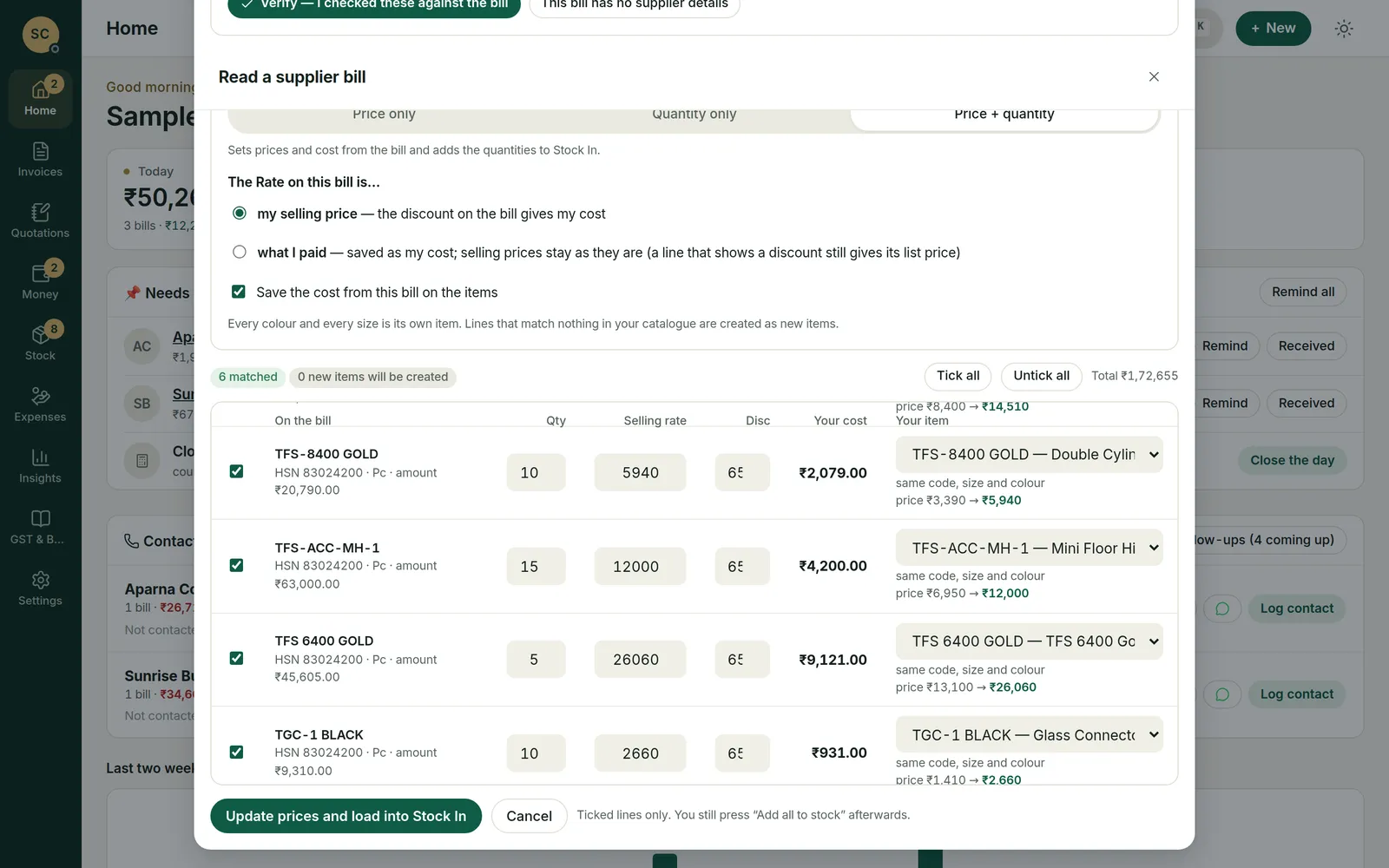This screenshot has width=1389, height=868.
Task: Open the TFS 6400 GOLD item match dropdown
Action: (x=1029, y=641)
